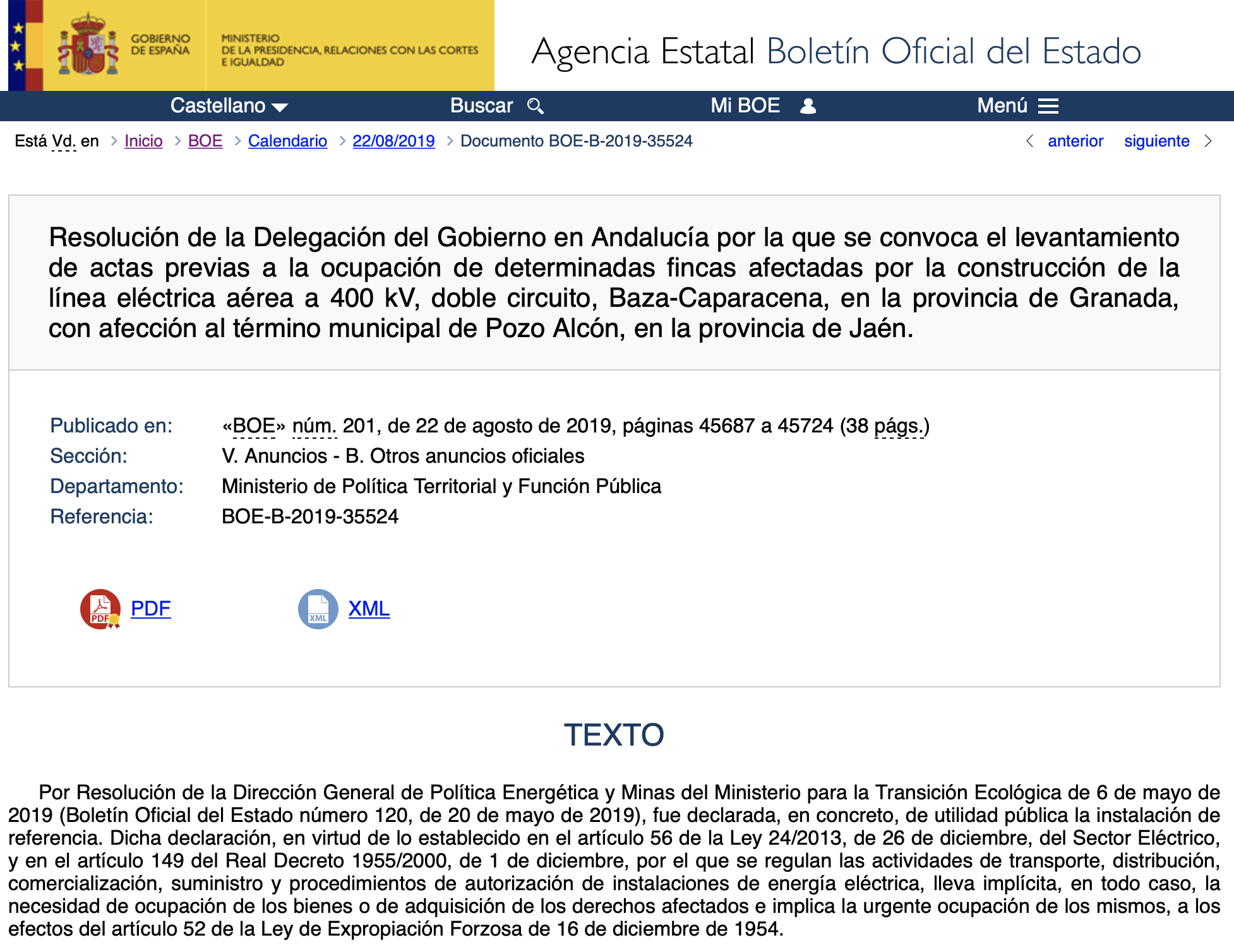Screen dimensions: 1234x952
Task: Click the Mi BOE user profile icon
Action: click(x=808, y=106)
